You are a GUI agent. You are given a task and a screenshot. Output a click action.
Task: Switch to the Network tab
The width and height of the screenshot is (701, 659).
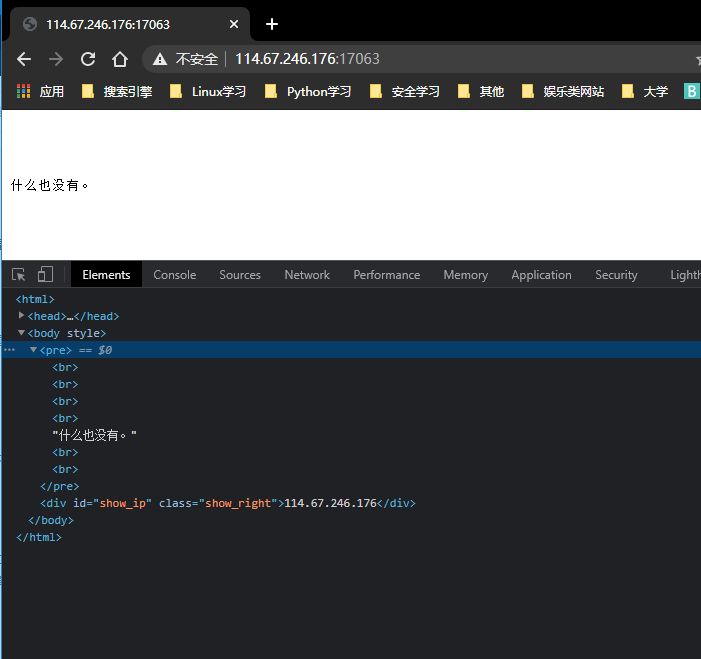coord(307,275)
